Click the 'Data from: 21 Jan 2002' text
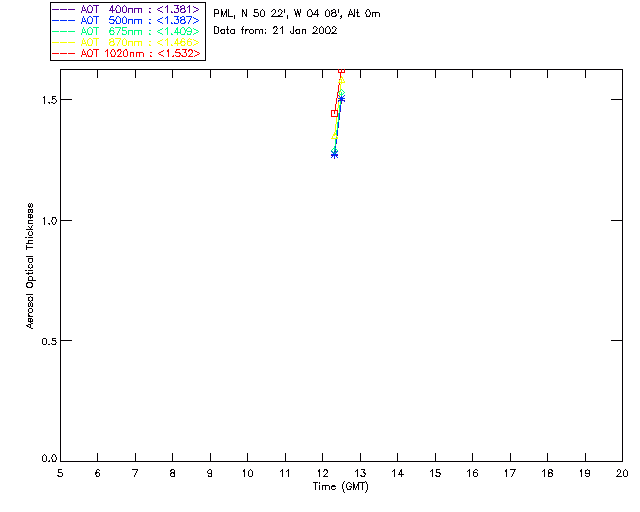This screenshot has width=640, height=512. [x=275, y=30]
